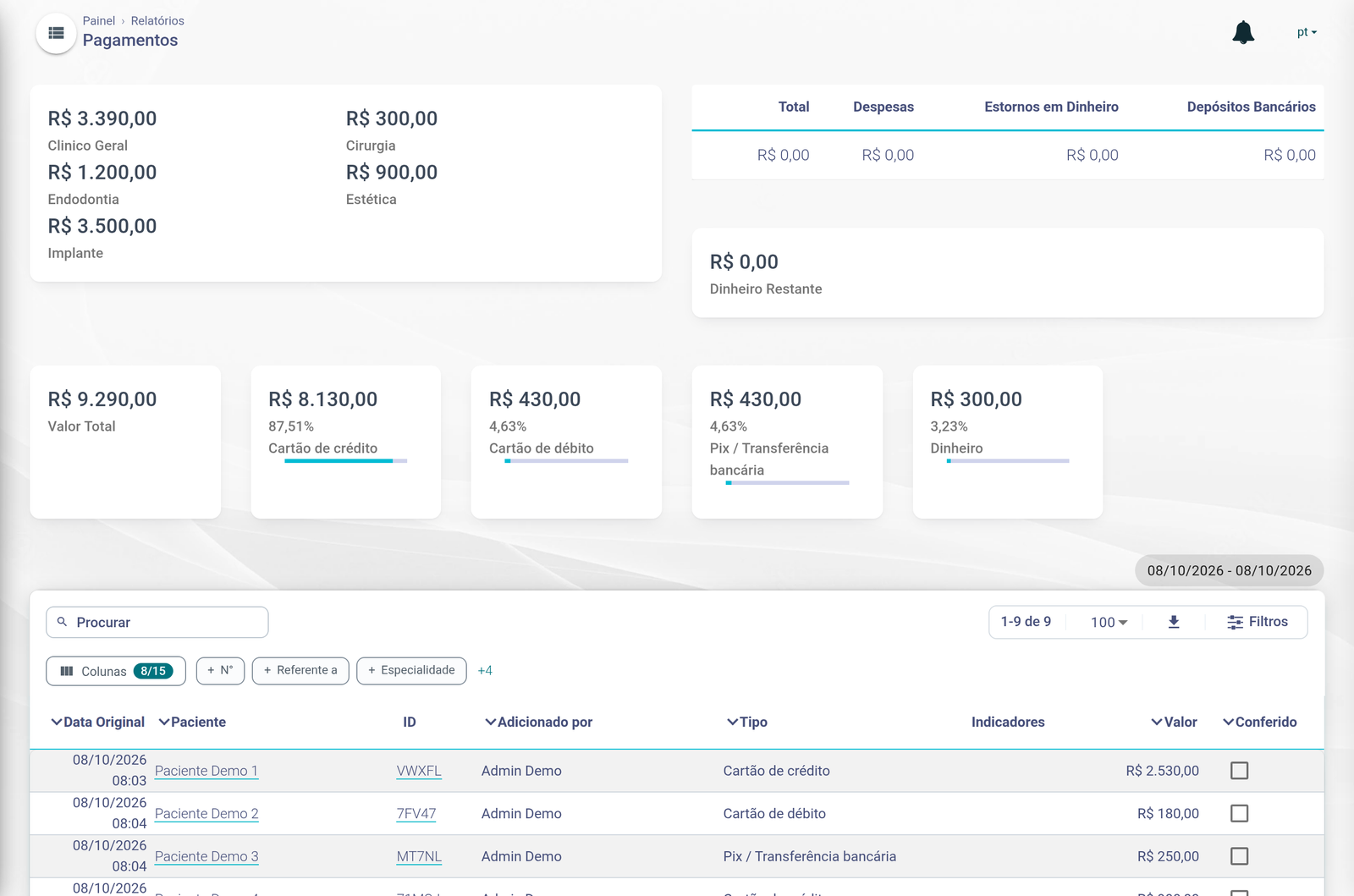
Task: Click the Cartão de crédito progress bar
Action: point(346,461)
